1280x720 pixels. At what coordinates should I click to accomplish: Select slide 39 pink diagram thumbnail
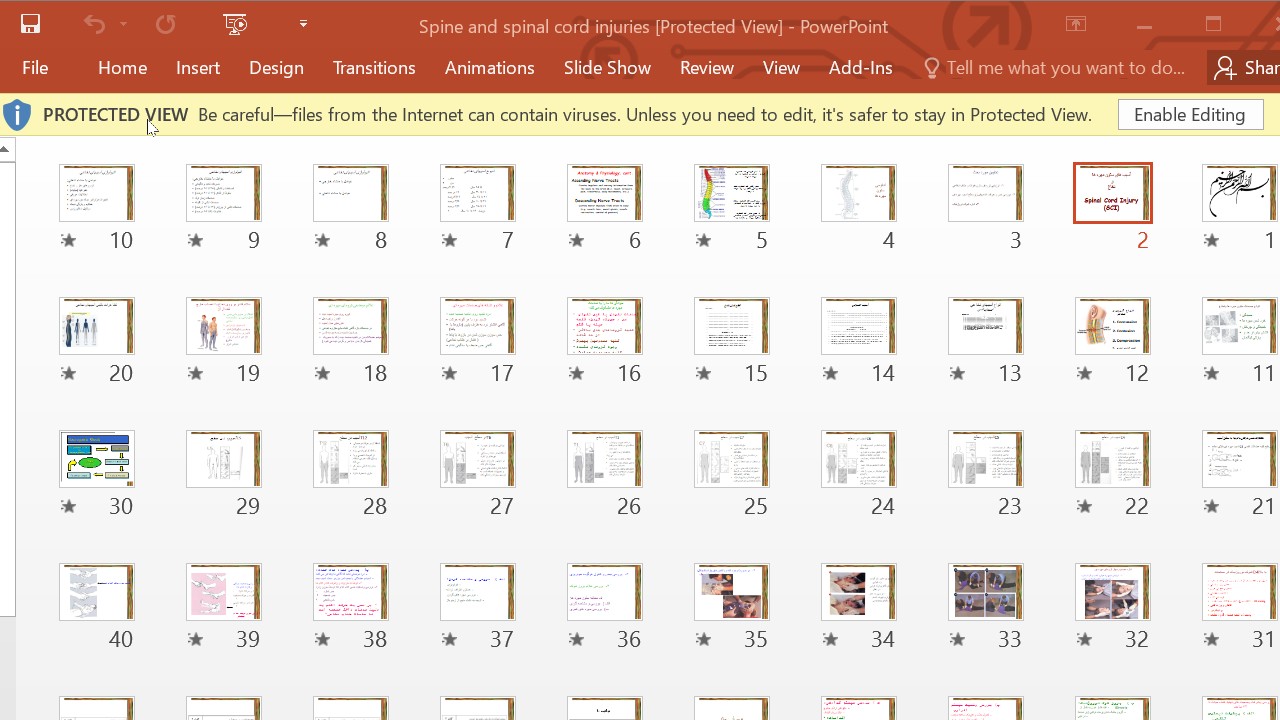point(224,592)
